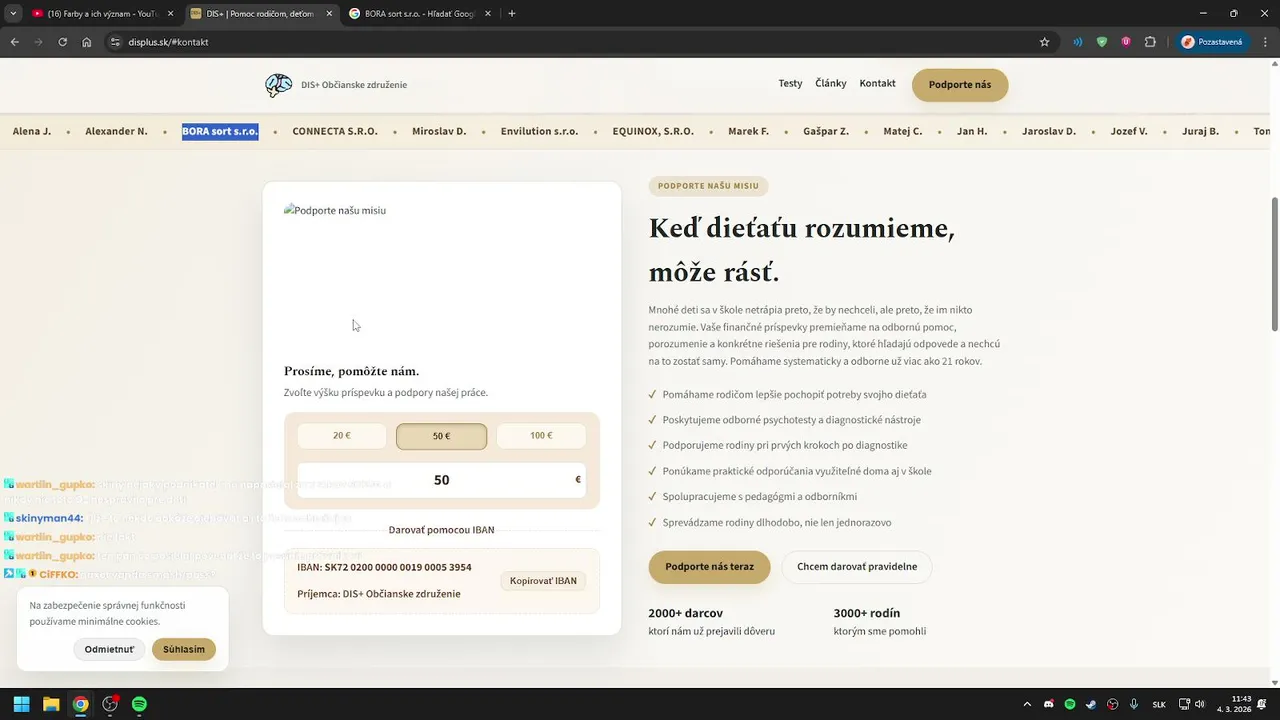Open the browser home page icon
Viewport: 1280px width, 720px height.
87,42
